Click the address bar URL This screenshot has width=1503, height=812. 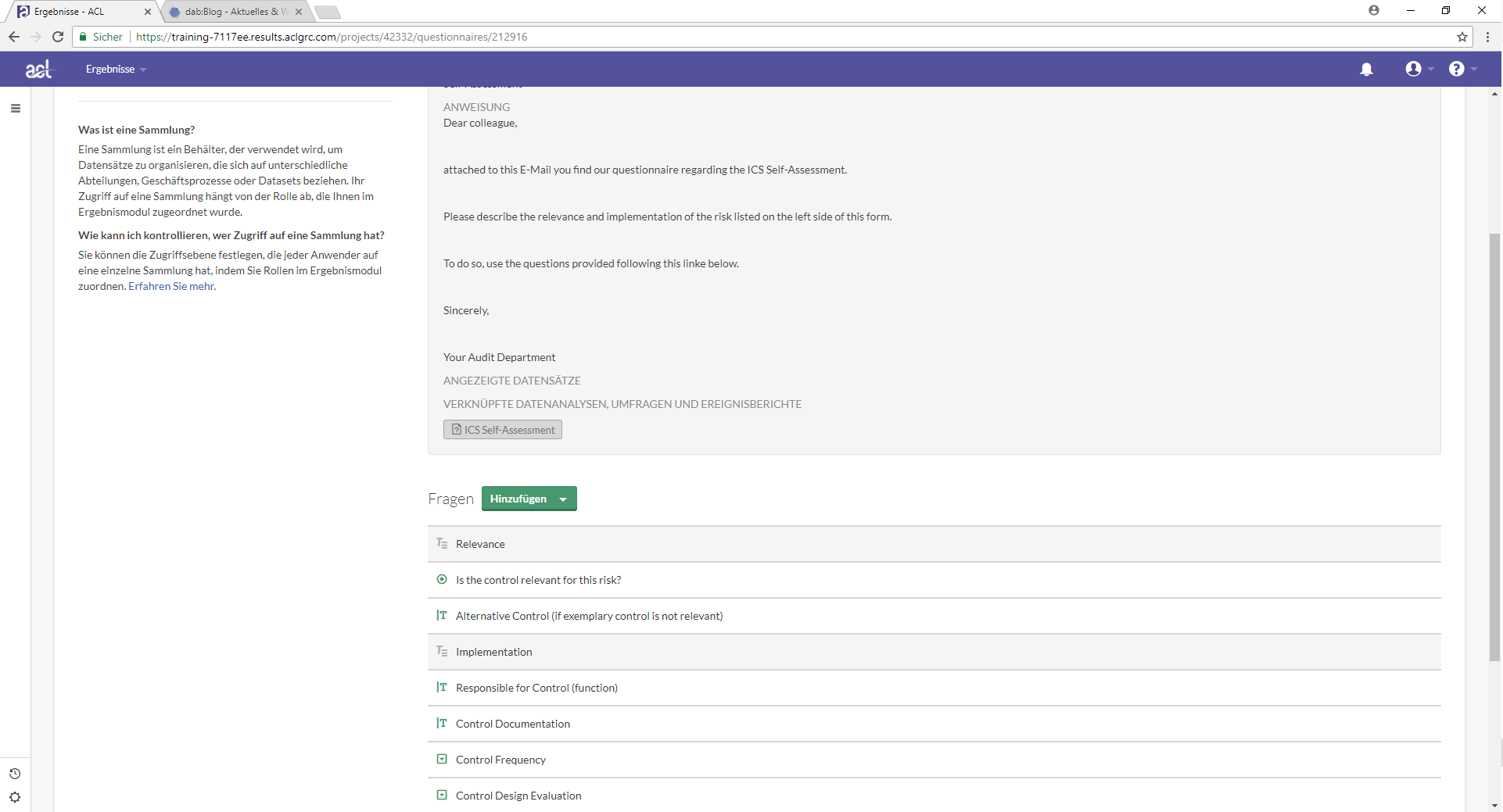(332, 37)
